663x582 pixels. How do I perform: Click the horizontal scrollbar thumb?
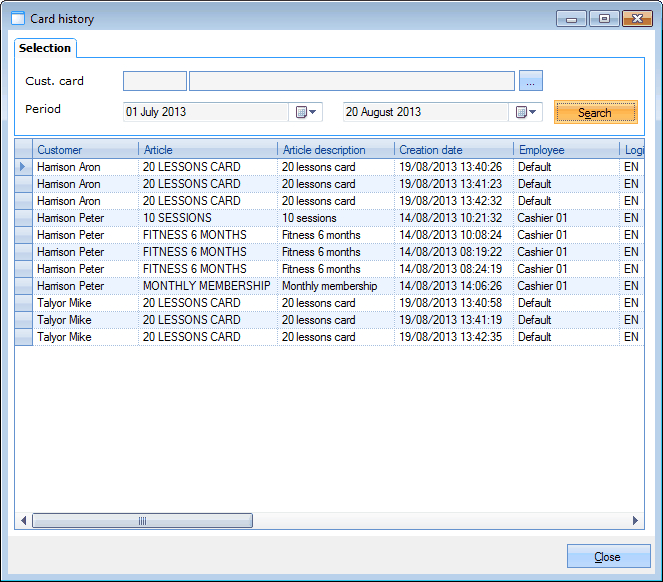click(142, 521)
